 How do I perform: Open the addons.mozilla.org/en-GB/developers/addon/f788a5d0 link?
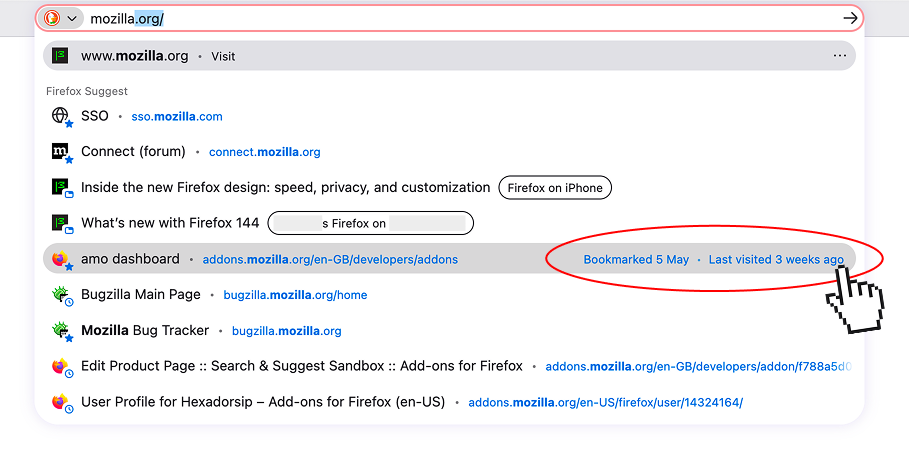click(698, 366)
